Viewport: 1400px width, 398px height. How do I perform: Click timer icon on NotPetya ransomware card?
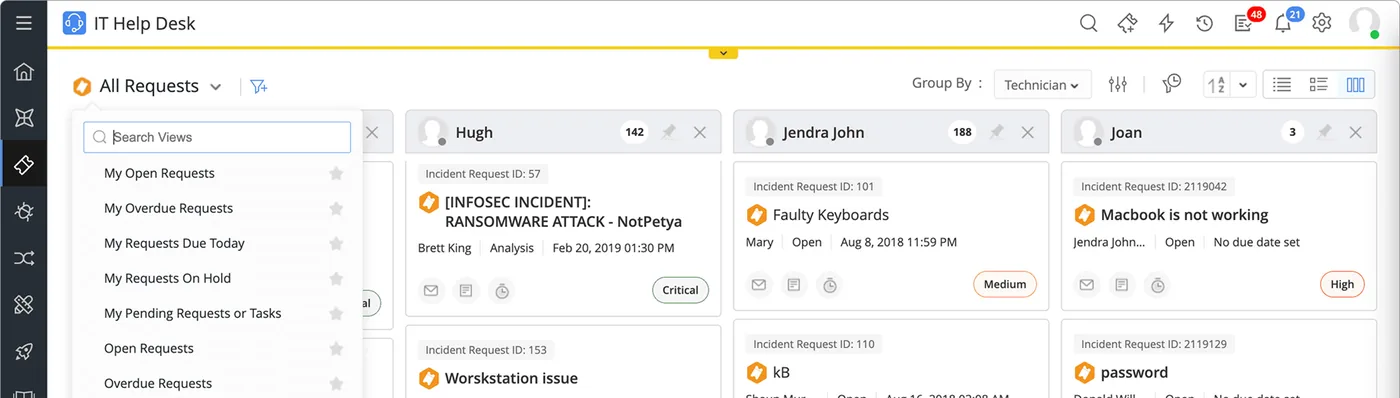pyautogui.click(x=502, y=290)
